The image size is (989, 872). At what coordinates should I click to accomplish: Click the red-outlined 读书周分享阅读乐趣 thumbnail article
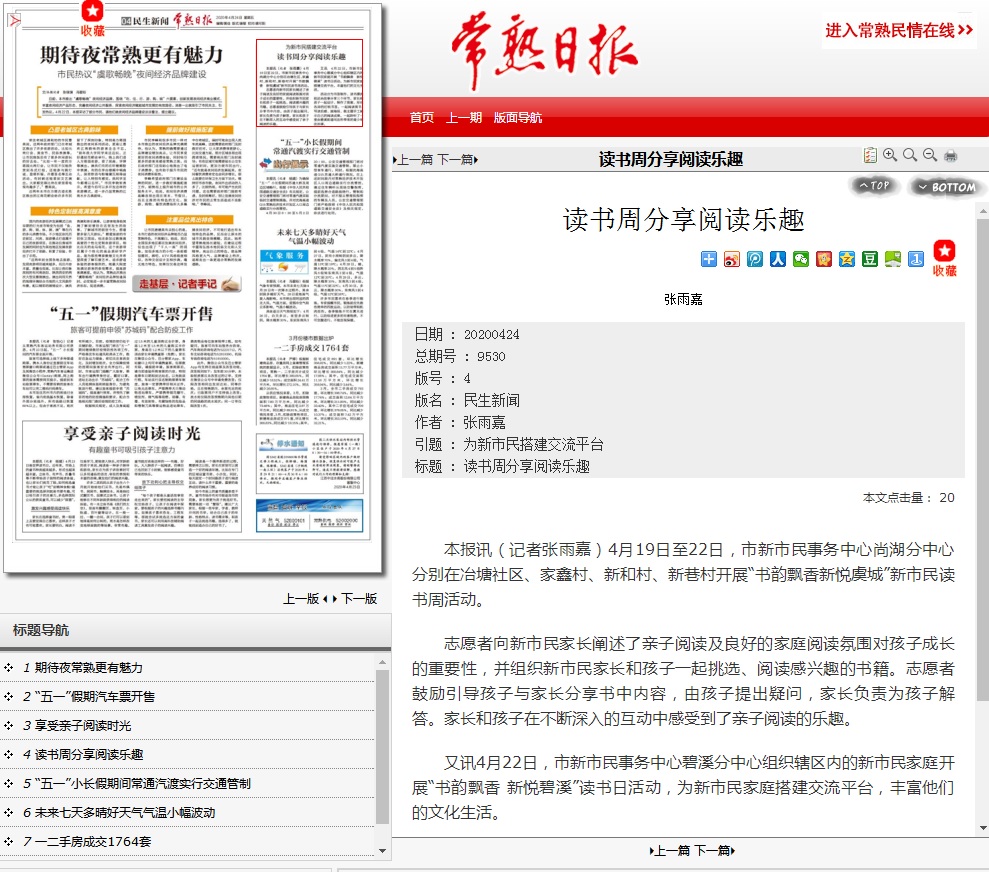(x=310, y=83)
